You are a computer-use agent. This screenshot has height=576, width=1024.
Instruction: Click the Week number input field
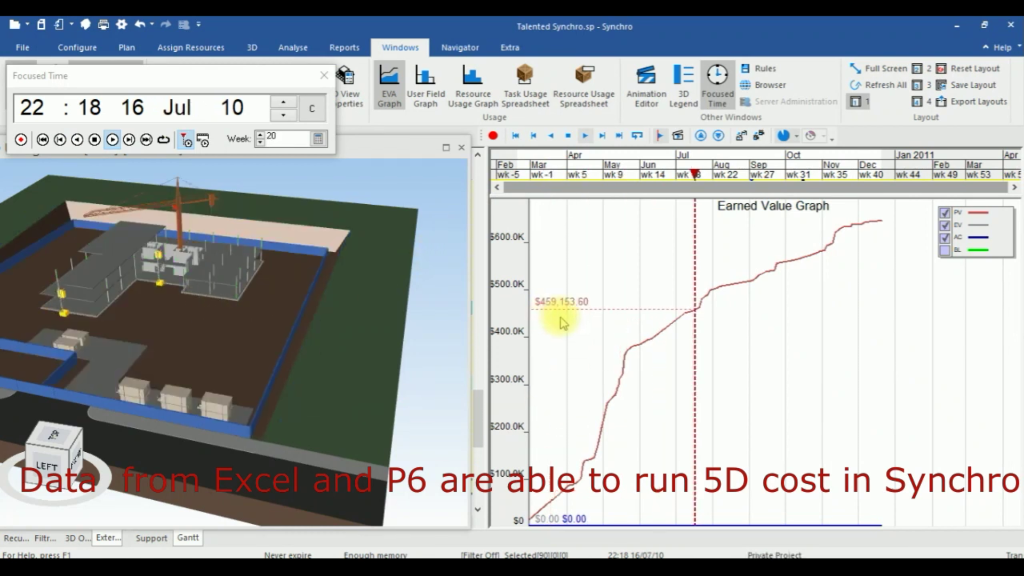tap(287, 138)
